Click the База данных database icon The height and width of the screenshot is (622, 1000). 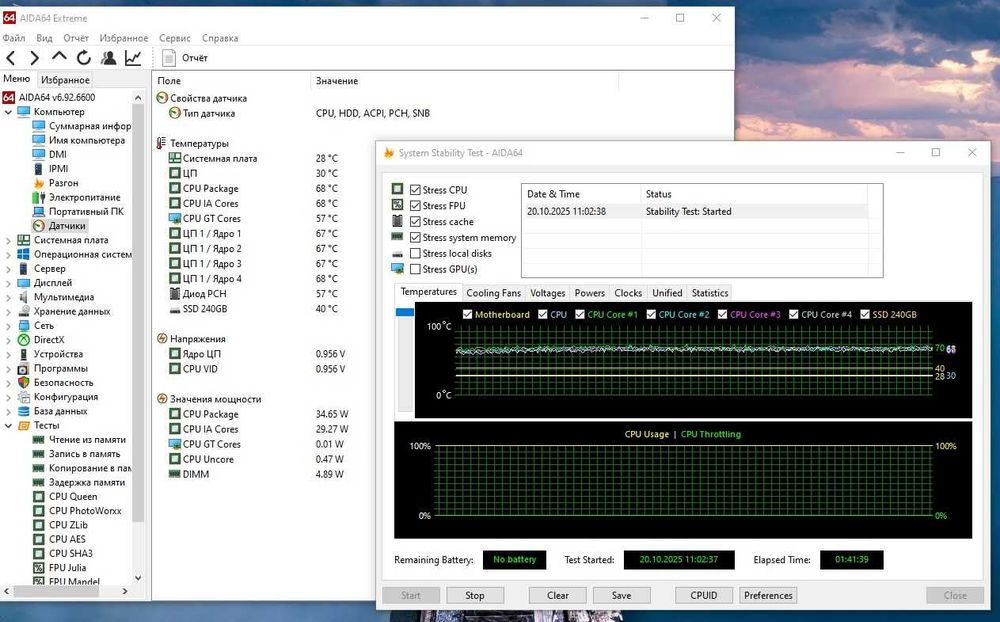click(24, 411)
